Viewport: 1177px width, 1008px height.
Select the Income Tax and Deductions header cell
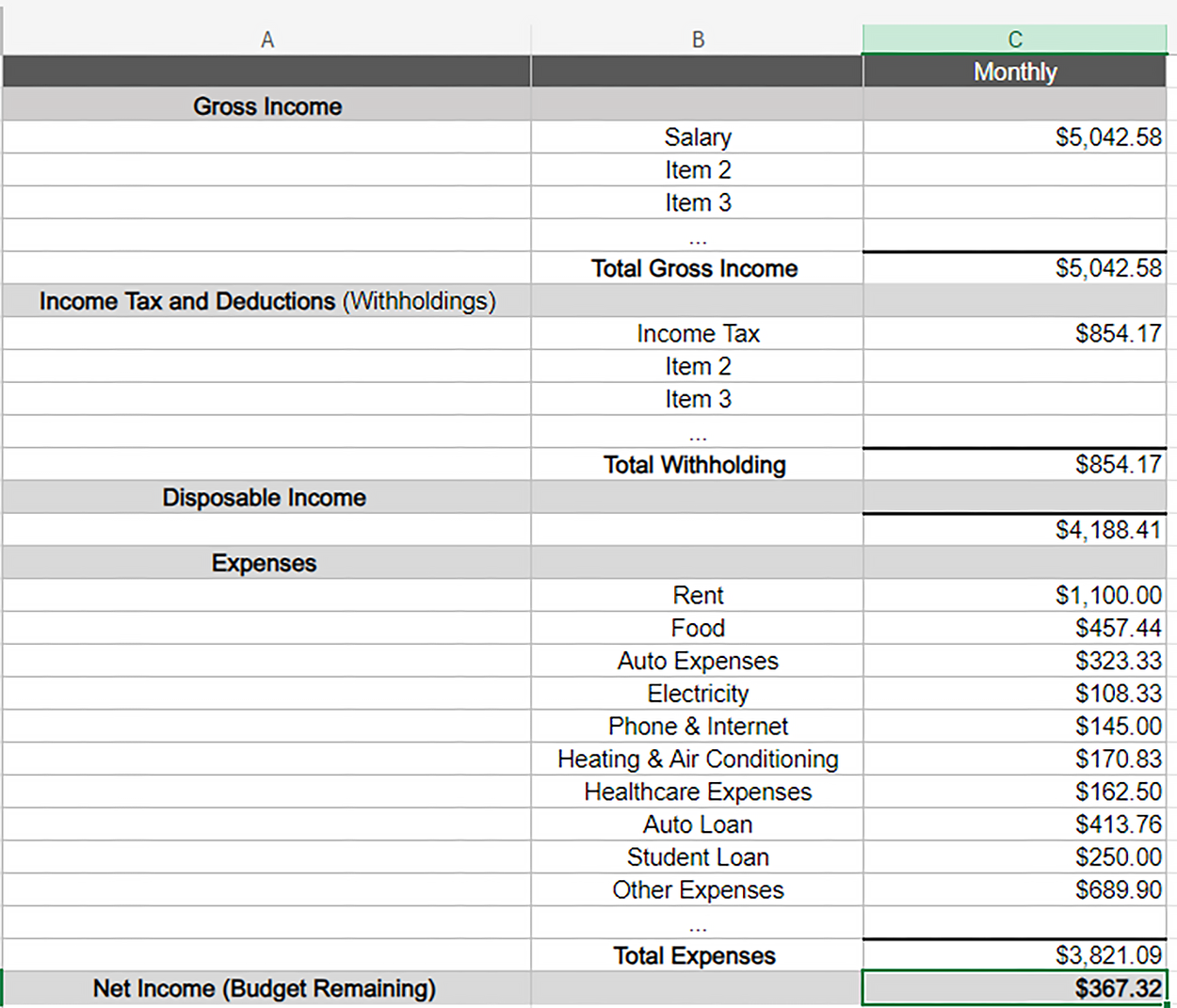(x=267, y=300)
